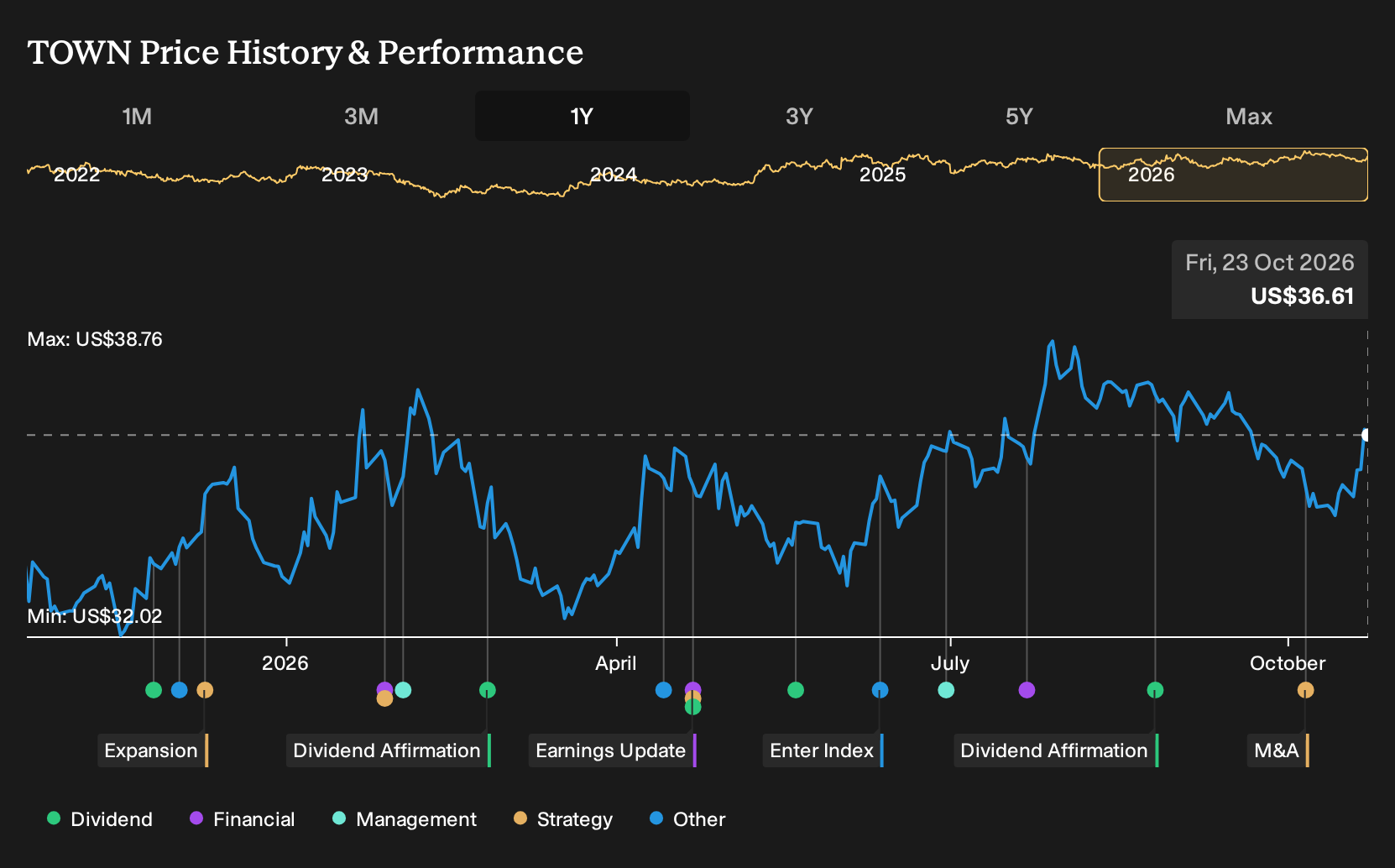Click the highlighted 2026 range selector on mini chart
The width and height of the screenshot is (1395, 868).
point(1233,175)
